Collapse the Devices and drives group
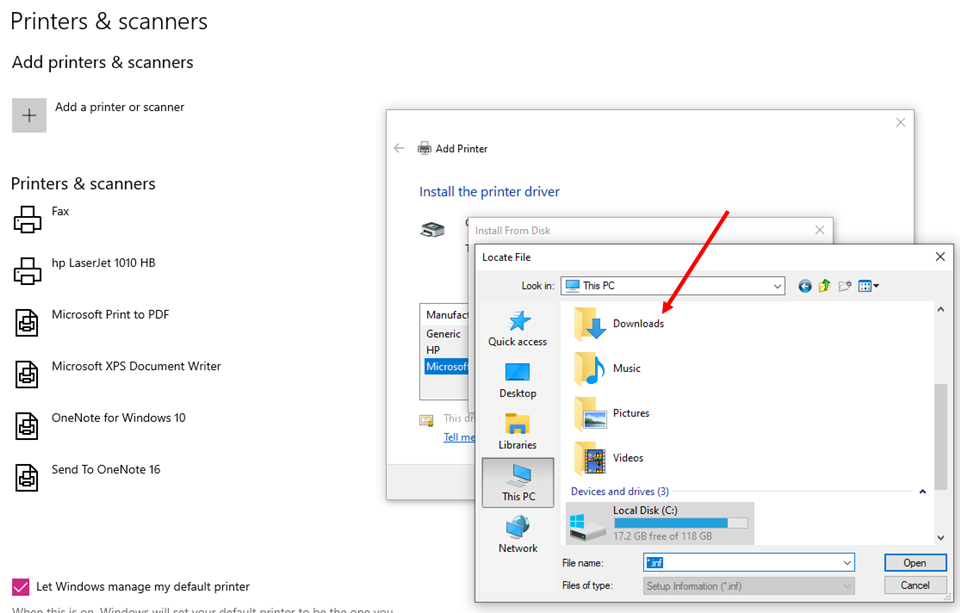This screenshot has height=613, width=960. (x=922, y=491)
